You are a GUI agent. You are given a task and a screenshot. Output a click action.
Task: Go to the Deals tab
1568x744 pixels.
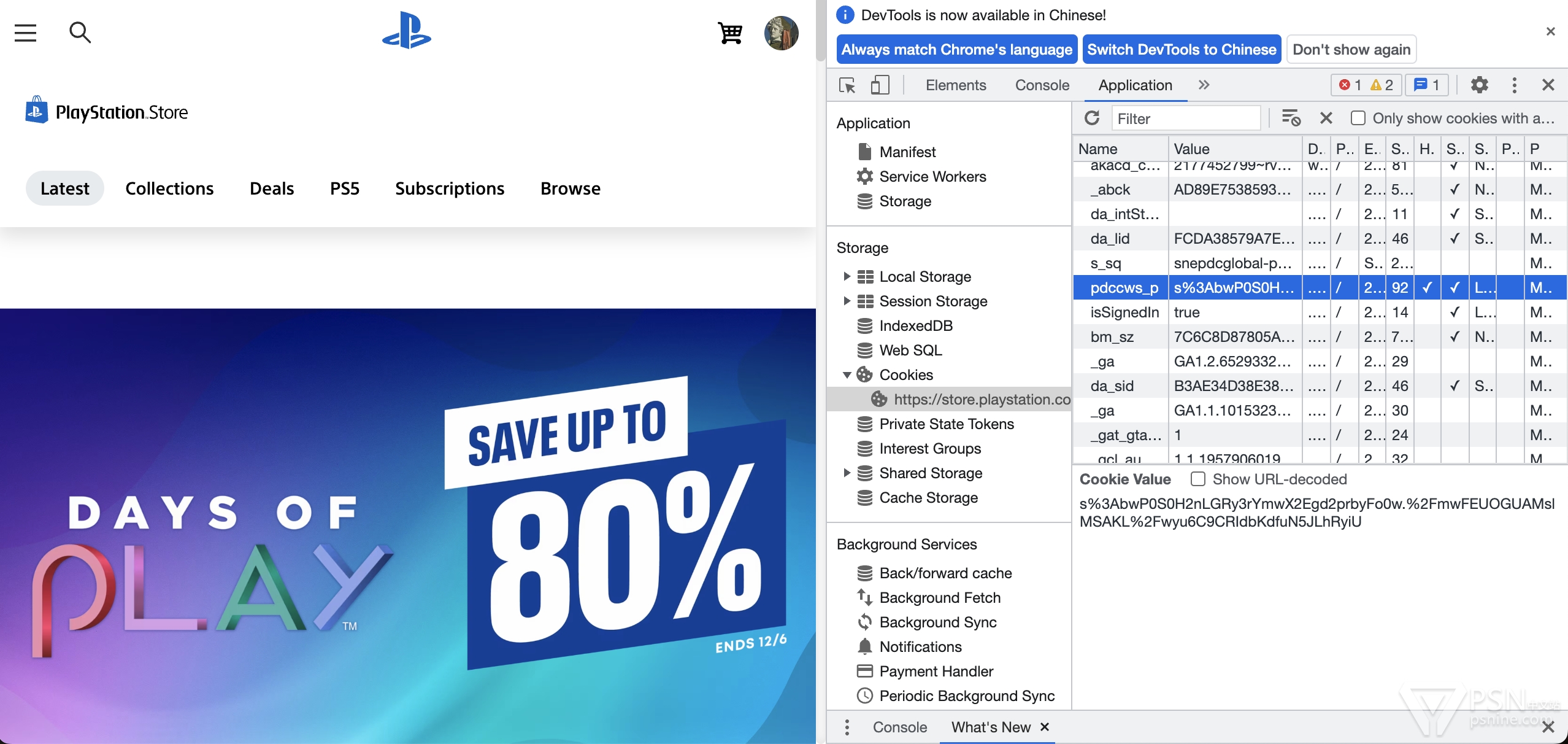(272, 188)
